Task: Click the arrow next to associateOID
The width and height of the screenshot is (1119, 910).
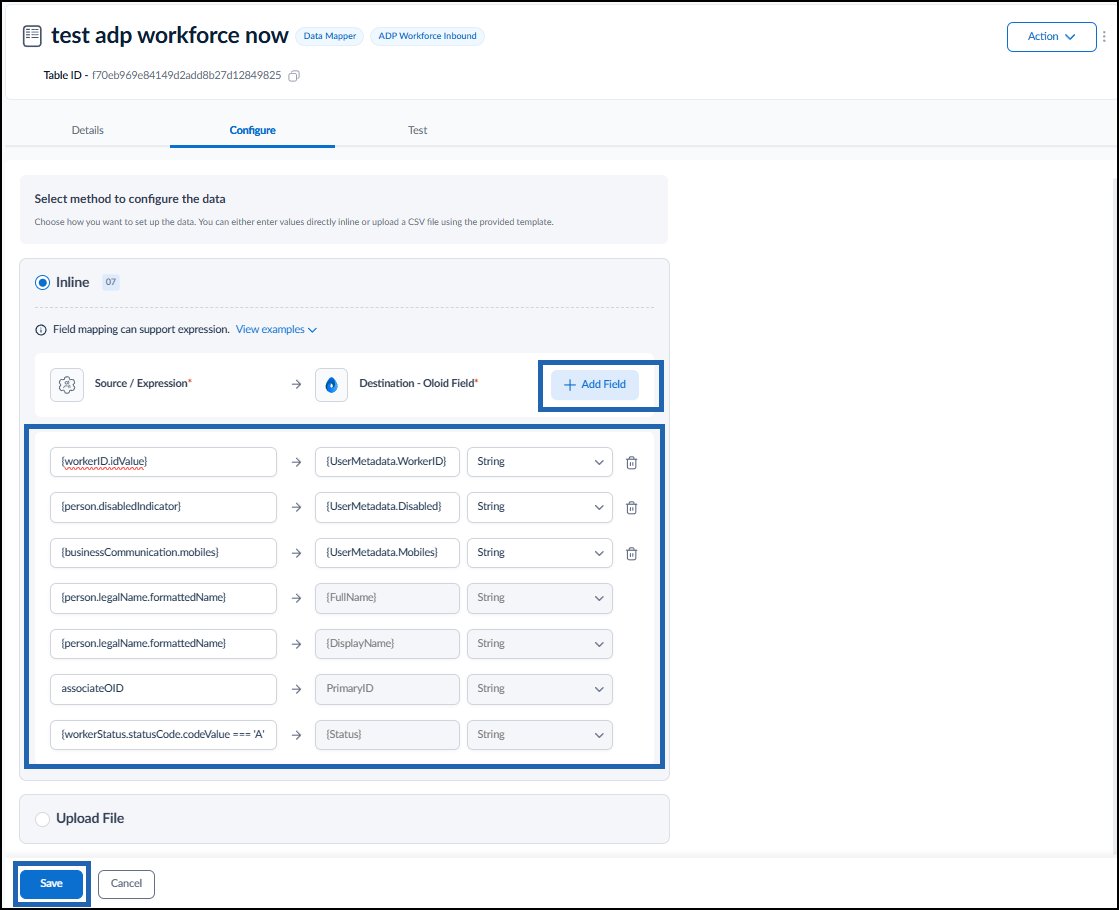Action: [296, 689]
